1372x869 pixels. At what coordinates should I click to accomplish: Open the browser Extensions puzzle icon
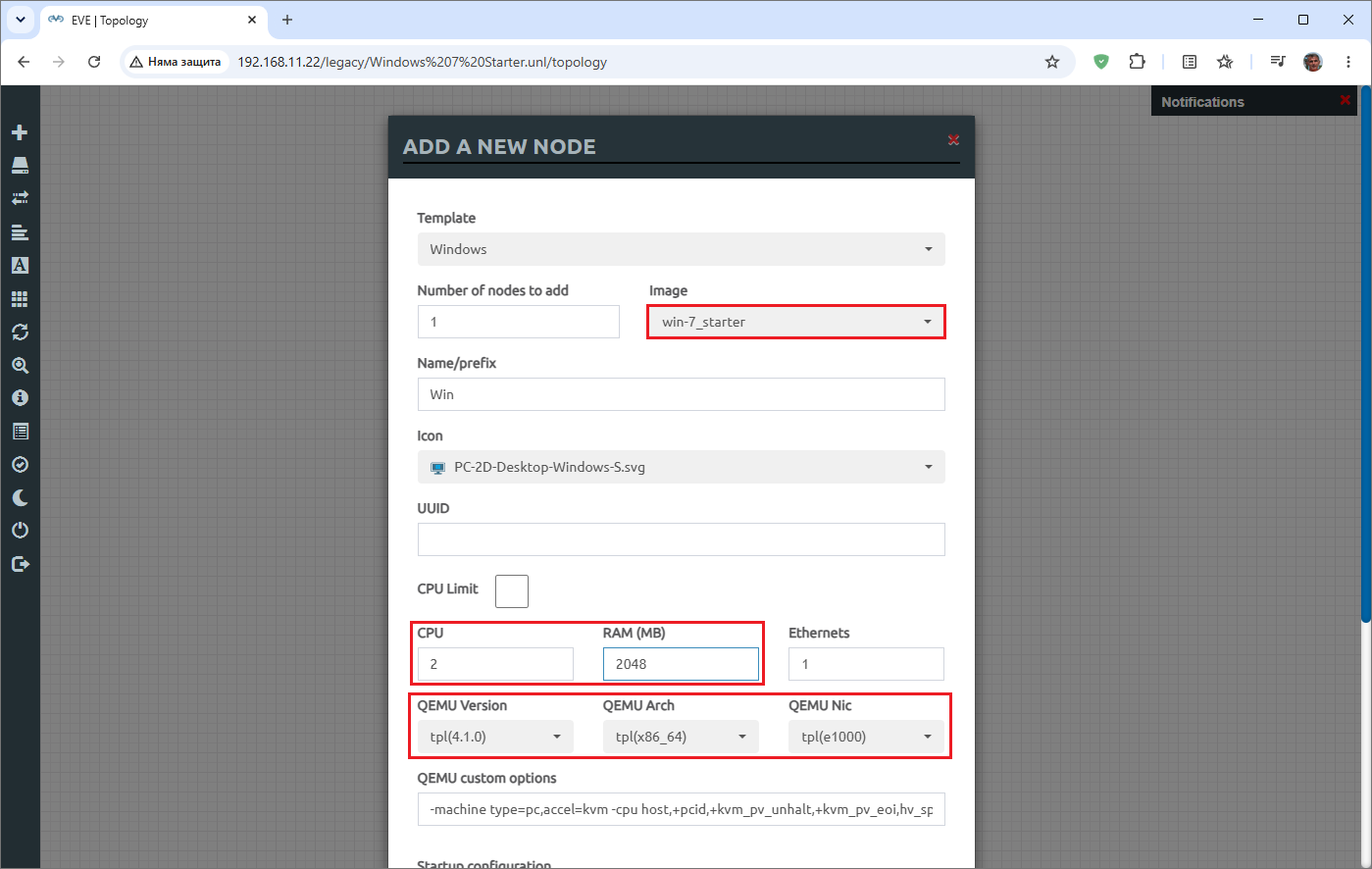pos(1137,62)
